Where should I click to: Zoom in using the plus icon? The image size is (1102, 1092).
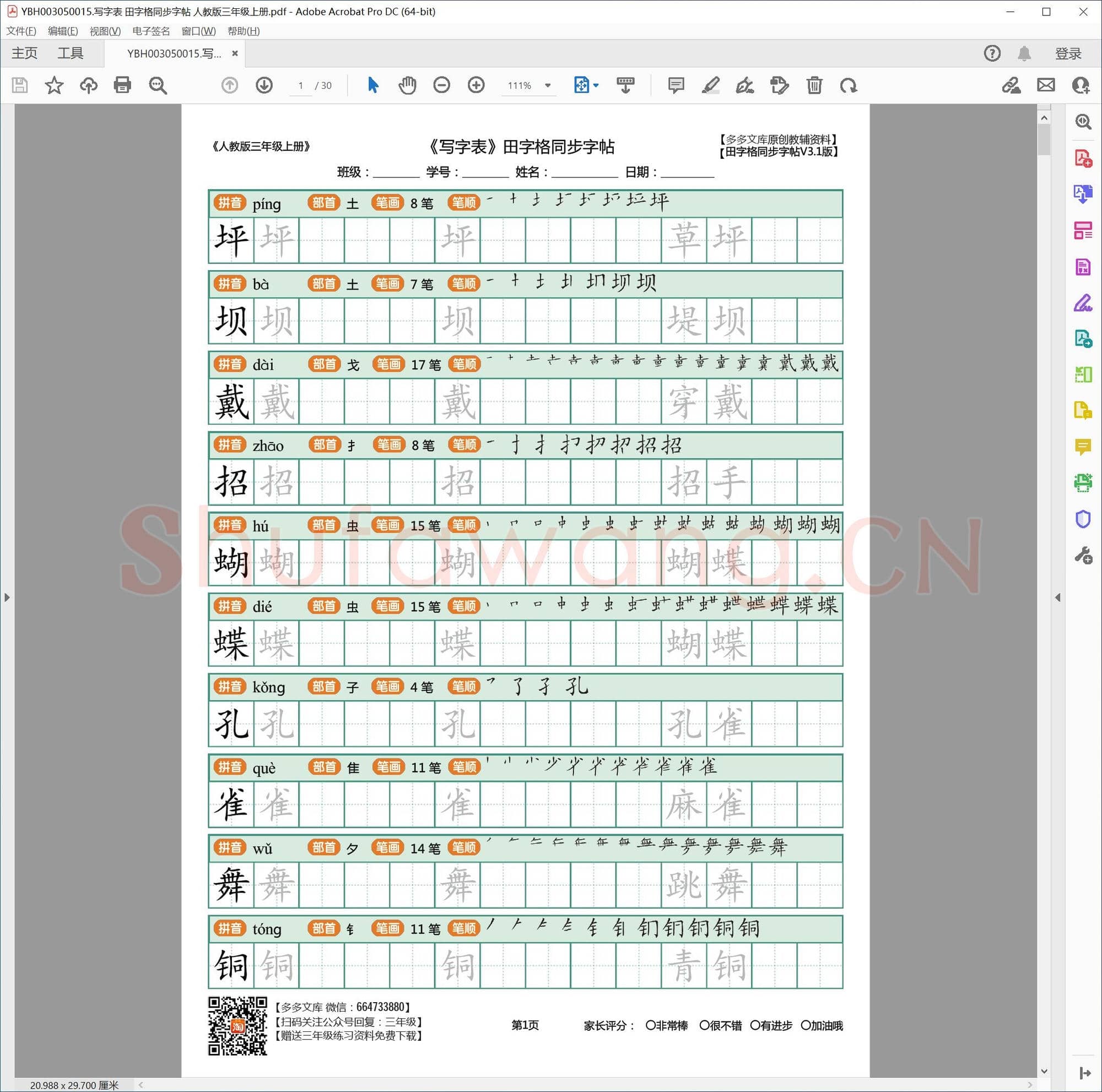tap(476, 85)
